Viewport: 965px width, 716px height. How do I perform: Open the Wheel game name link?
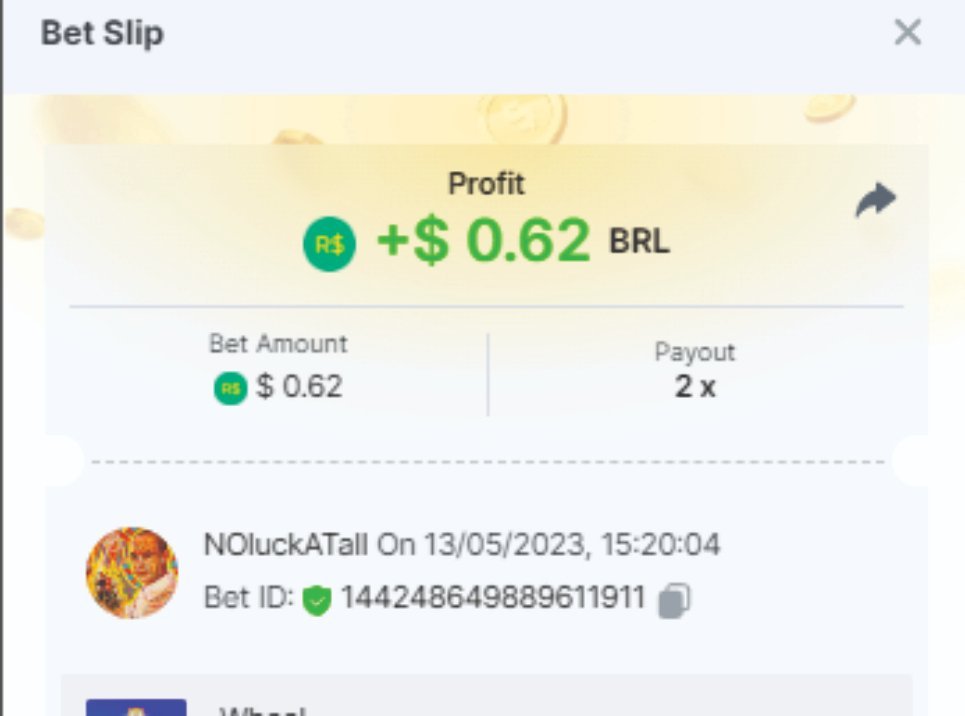263,710
